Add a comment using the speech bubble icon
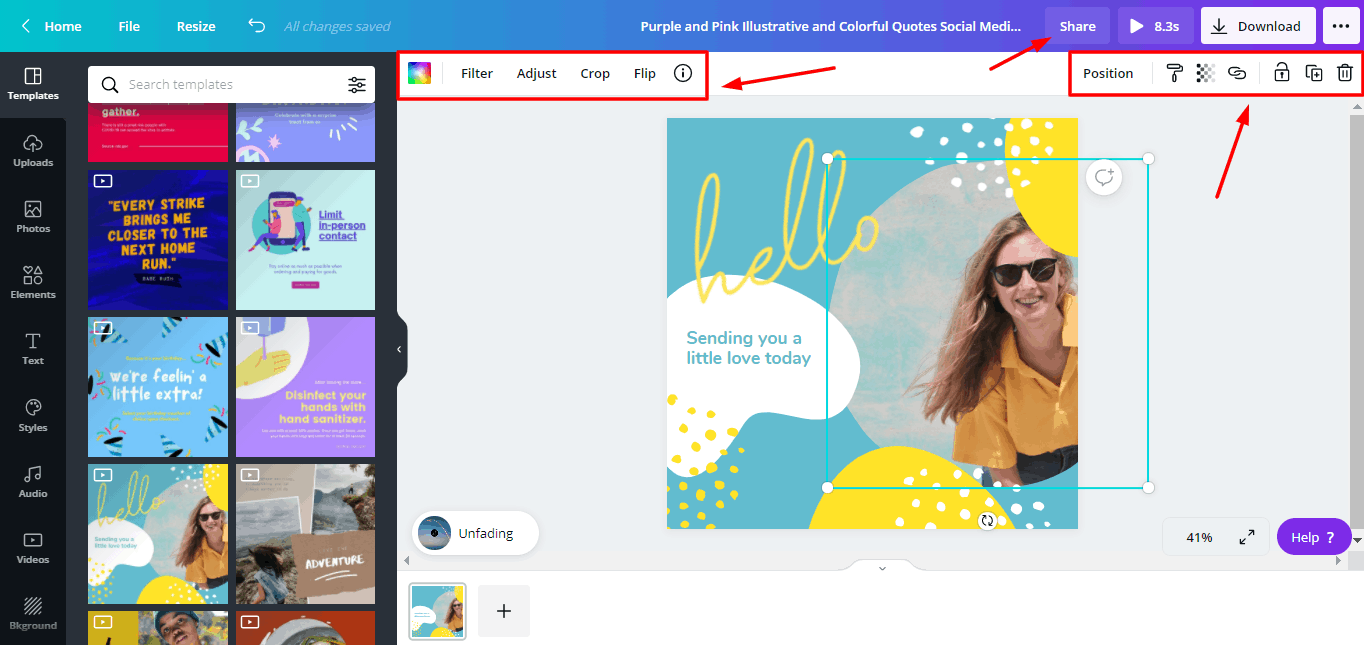The image size is (1364, 645). coord(1104,178)
